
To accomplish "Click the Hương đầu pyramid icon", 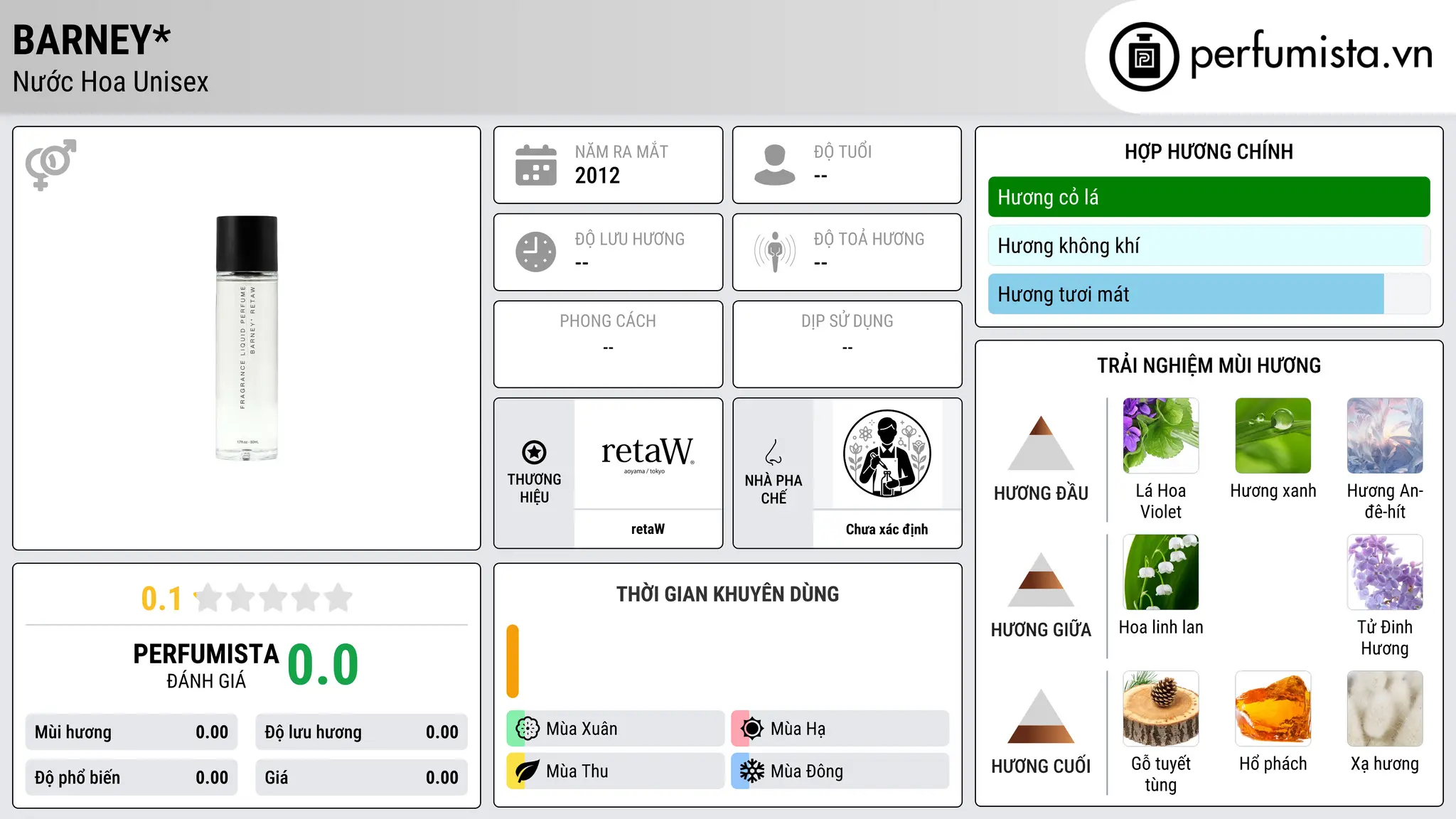I will pos(1041,443).
